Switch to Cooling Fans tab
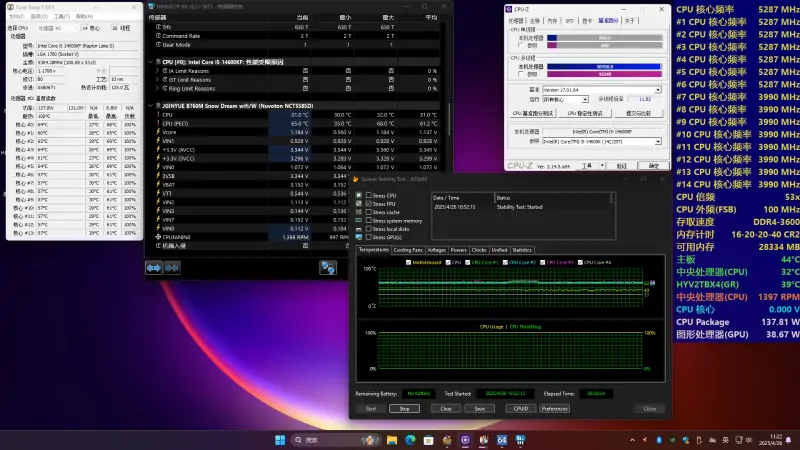This screenshot has height=450, width=800. (408, 250)
